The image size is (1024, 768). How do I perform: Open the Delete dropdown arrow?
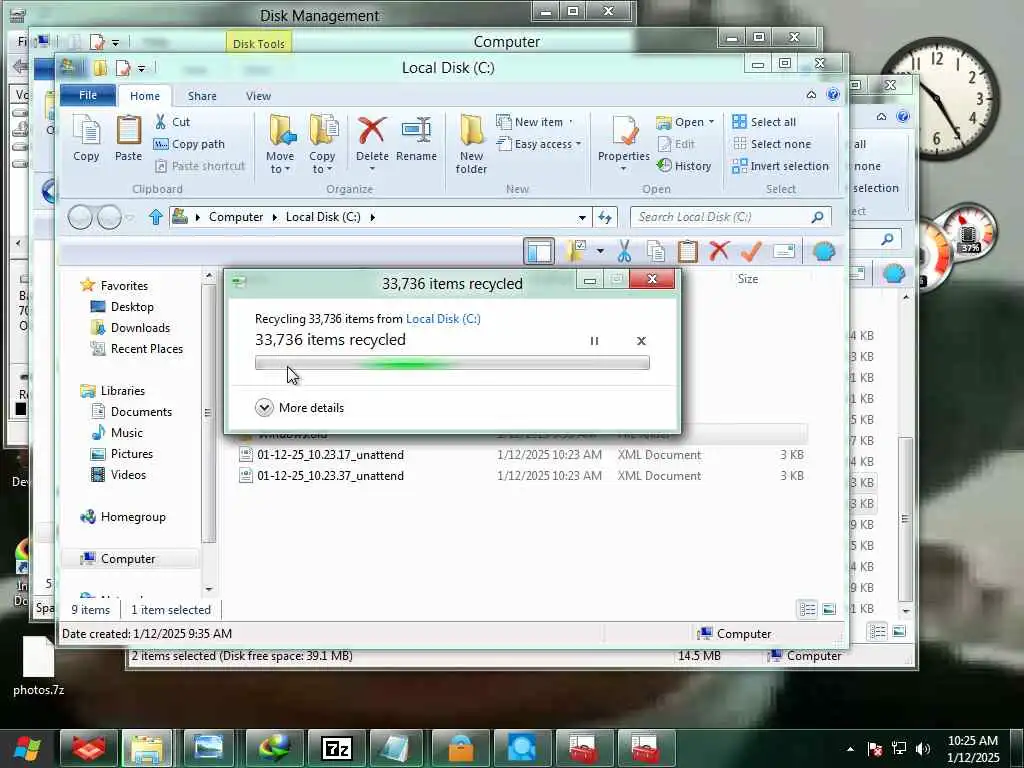coord(372,169)
